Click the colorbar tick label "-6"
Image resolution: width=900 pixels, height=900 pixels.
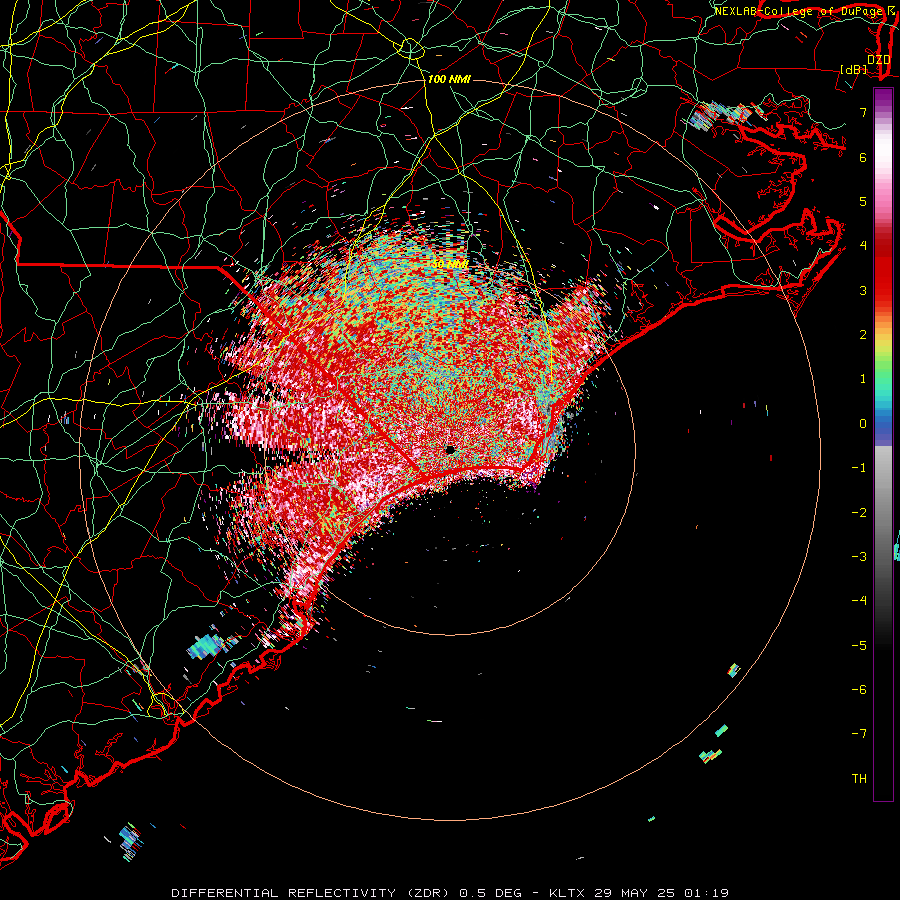[859, 690]
